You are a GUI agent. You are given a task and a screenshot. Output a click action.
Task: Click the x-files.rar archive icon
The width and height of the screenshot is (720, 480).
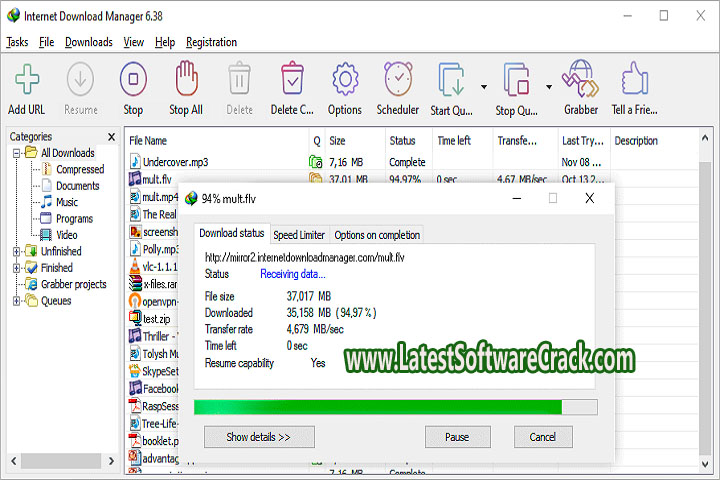(x=135, y=284)
